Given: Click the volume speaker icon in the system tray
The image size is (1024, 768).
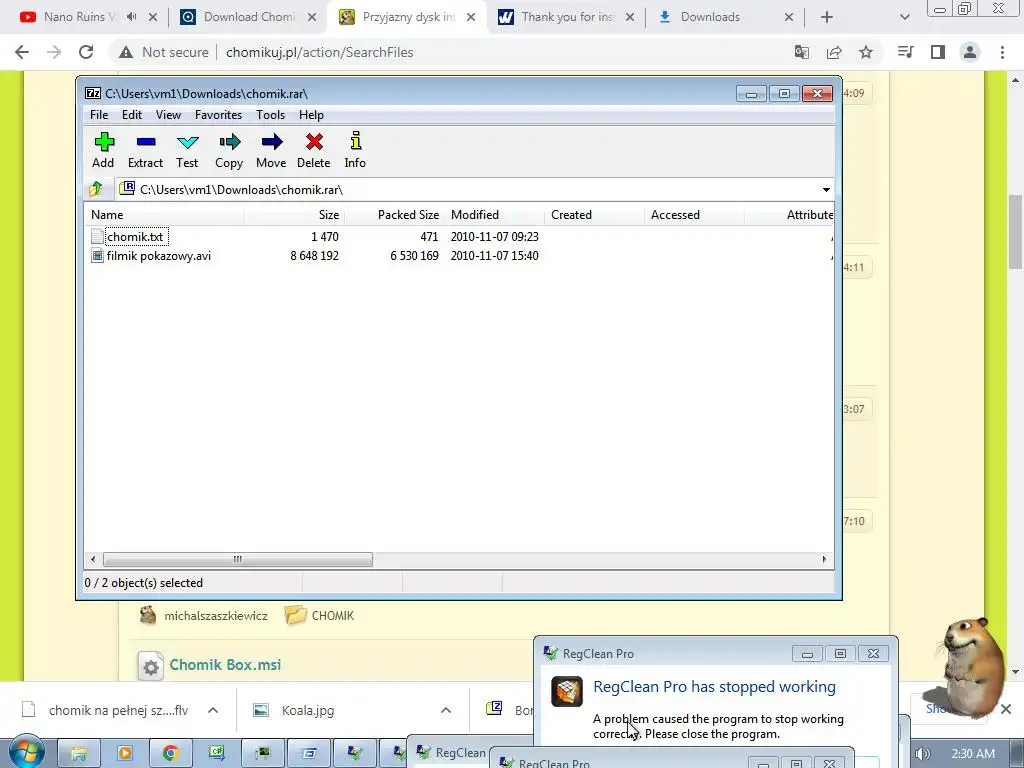Looking at the screenshot, I should tap(922, 754).
